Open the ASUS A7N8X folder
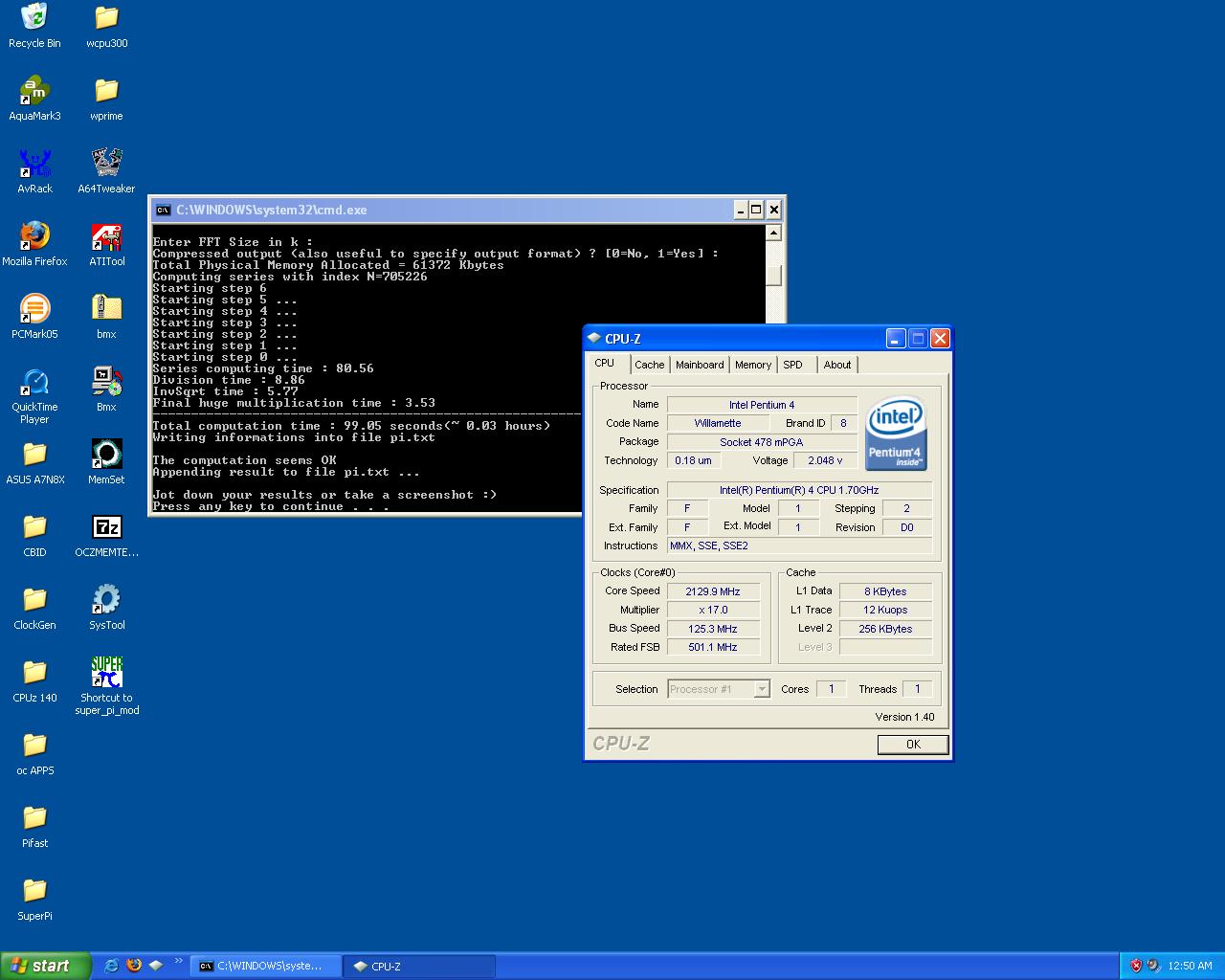 (x=34, y=462)
